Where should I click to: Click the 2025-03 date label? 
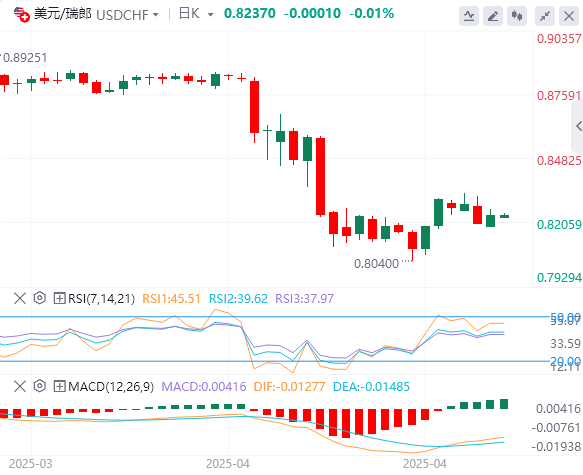30,464
